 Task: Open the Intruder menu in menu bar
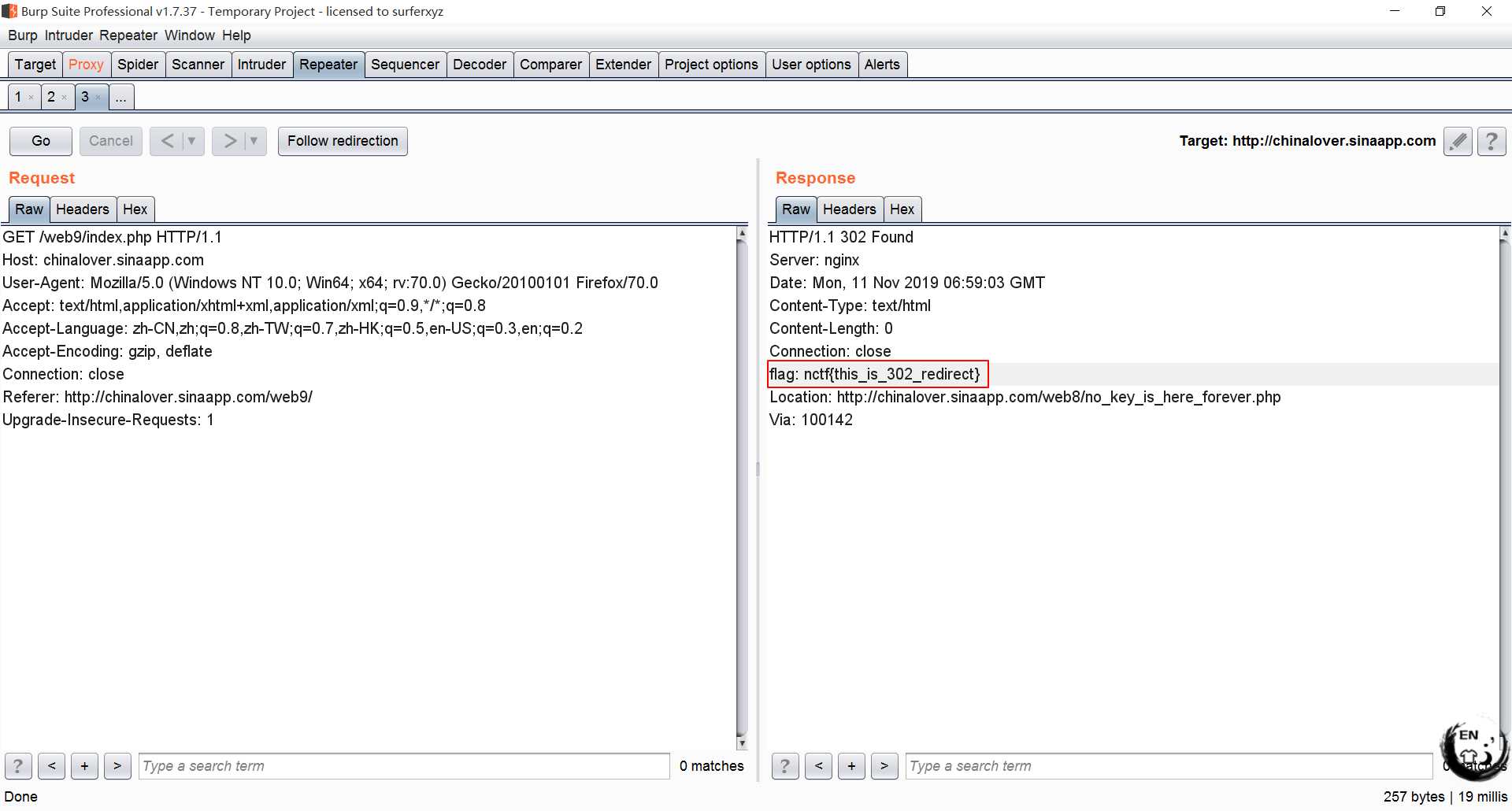pos(69,35)
